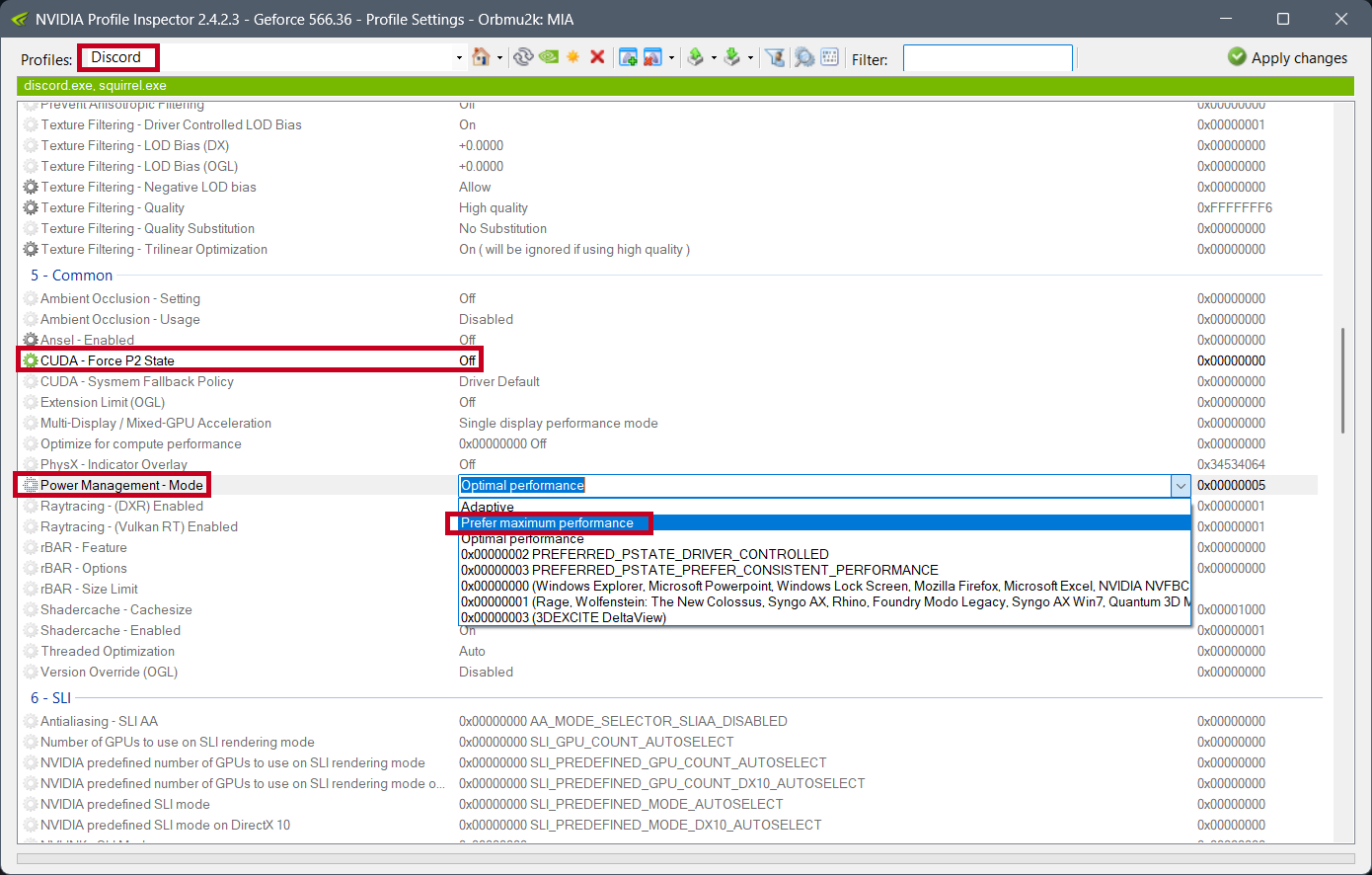The image size is (1372, 875).
Task: Click the Discord profile name field
Action: pos(117,57)
